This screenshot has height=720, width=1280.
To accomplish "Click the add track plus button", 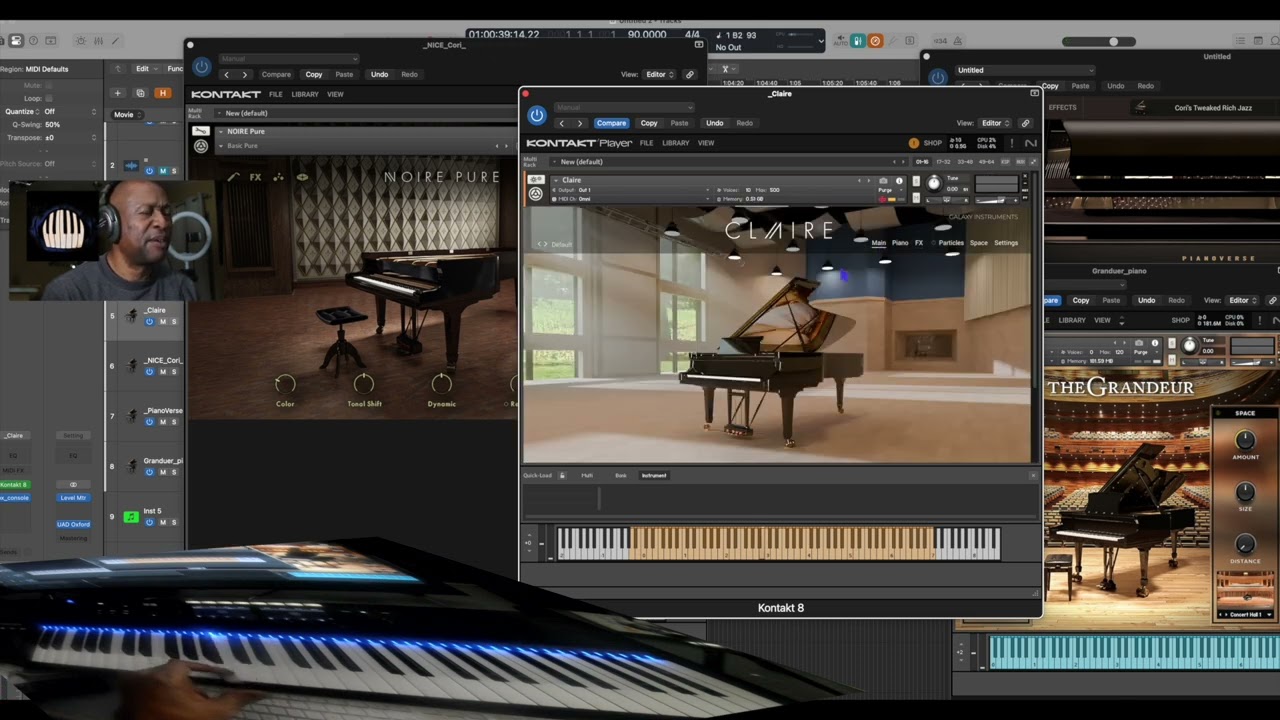I will pos(117,93).
